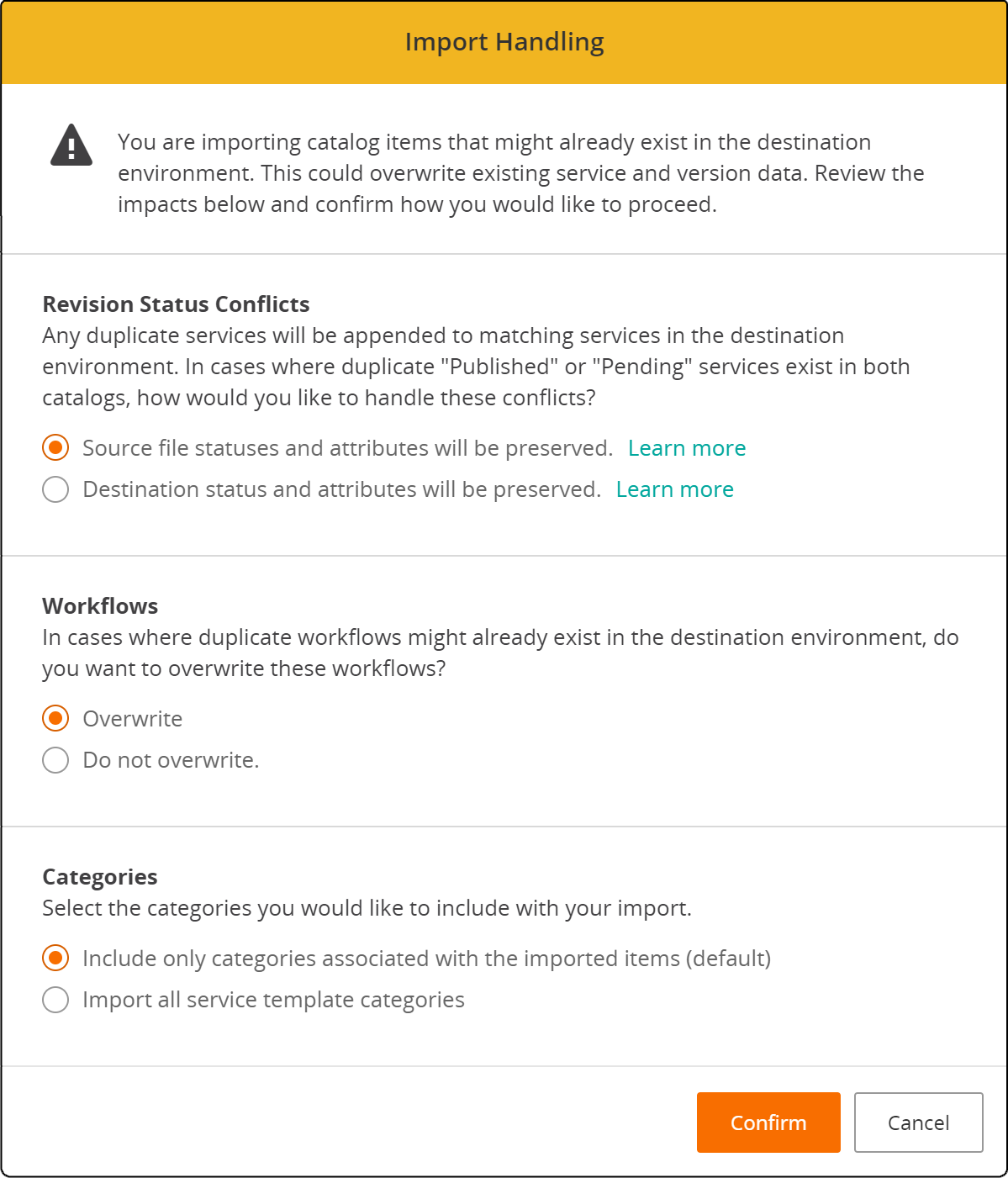
Task: Click the 'Workflows' section heading
Action: (100, 606)
